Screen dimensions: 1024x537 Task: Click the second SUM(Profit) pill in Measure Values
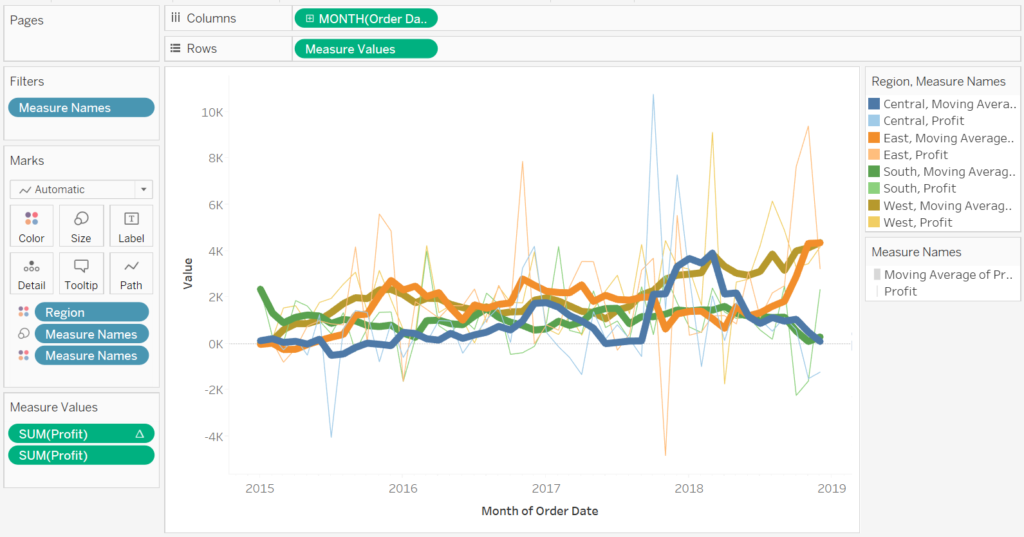(x=81, y=455)
